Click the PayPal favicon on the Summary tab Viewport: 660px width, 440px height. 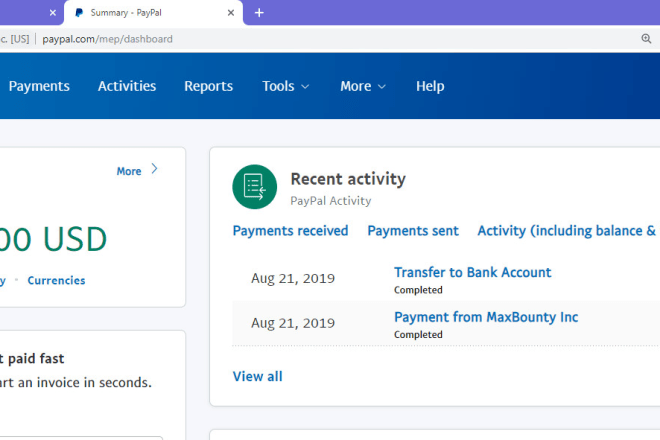(x=79, y=13)
